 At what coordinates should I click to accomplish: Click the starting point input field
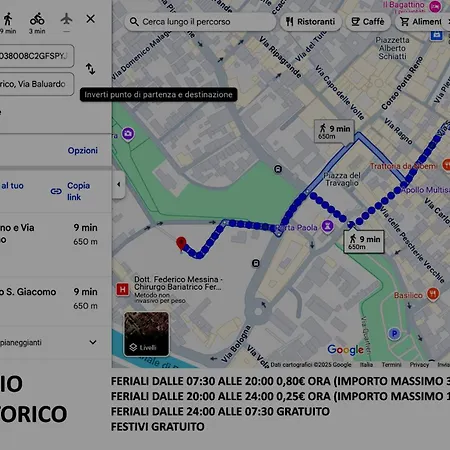point(36,56)
